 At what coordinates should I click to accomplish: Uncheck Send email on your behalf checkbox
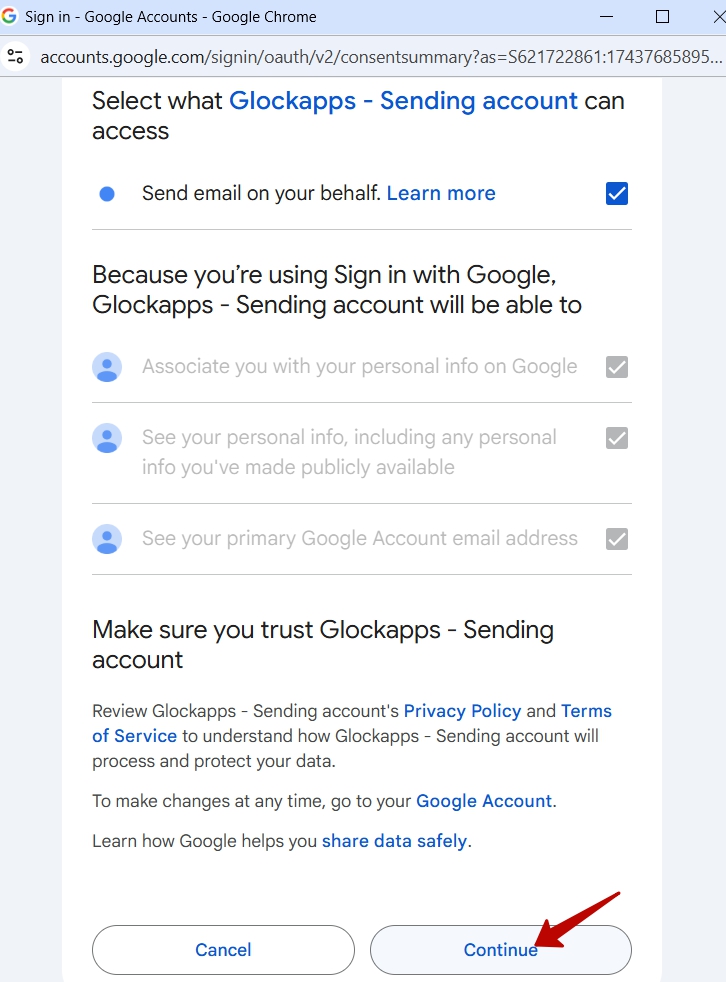coord(617,194)
